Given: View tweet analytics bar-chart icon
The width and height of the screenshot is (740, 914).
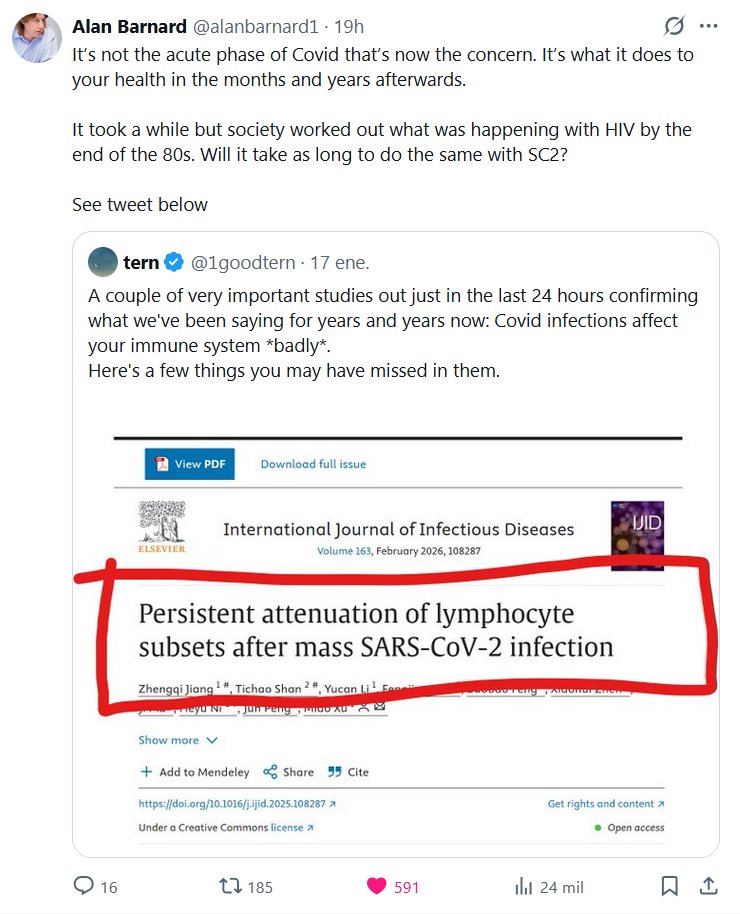Looking at the screenshot, I should [x=522, y=886].
